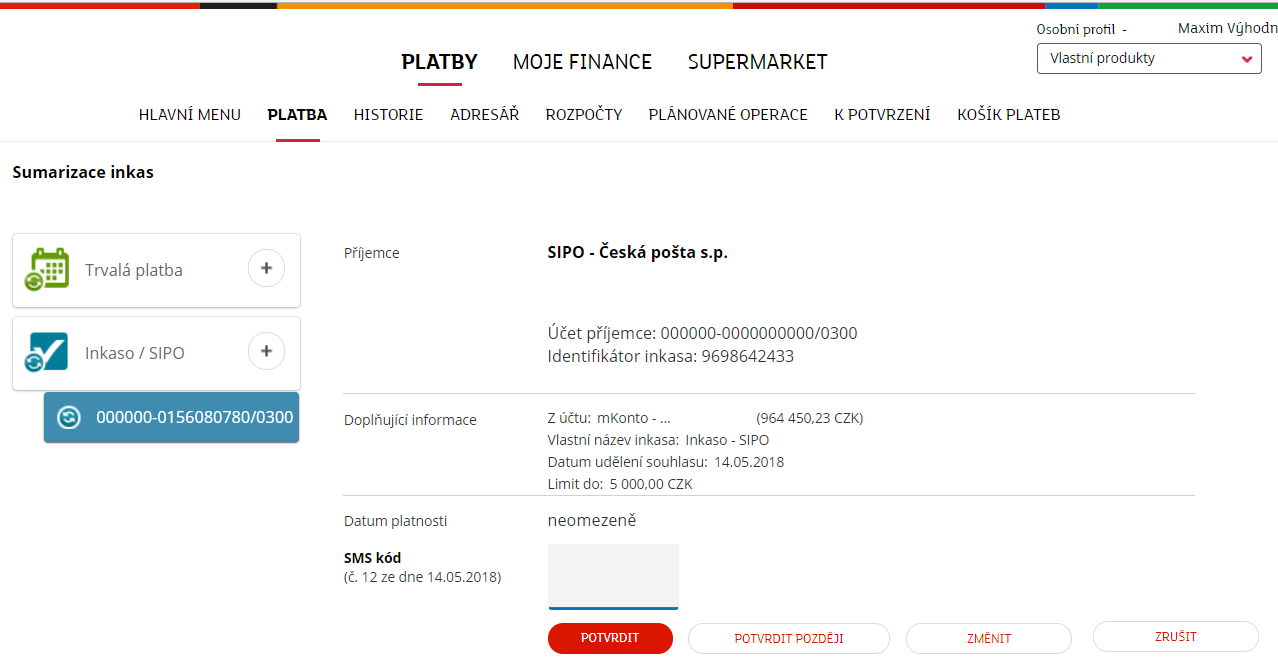The image size is (1278, 669).
Task: Open the SUPERMARKET section
Action: tap(757, 62)
